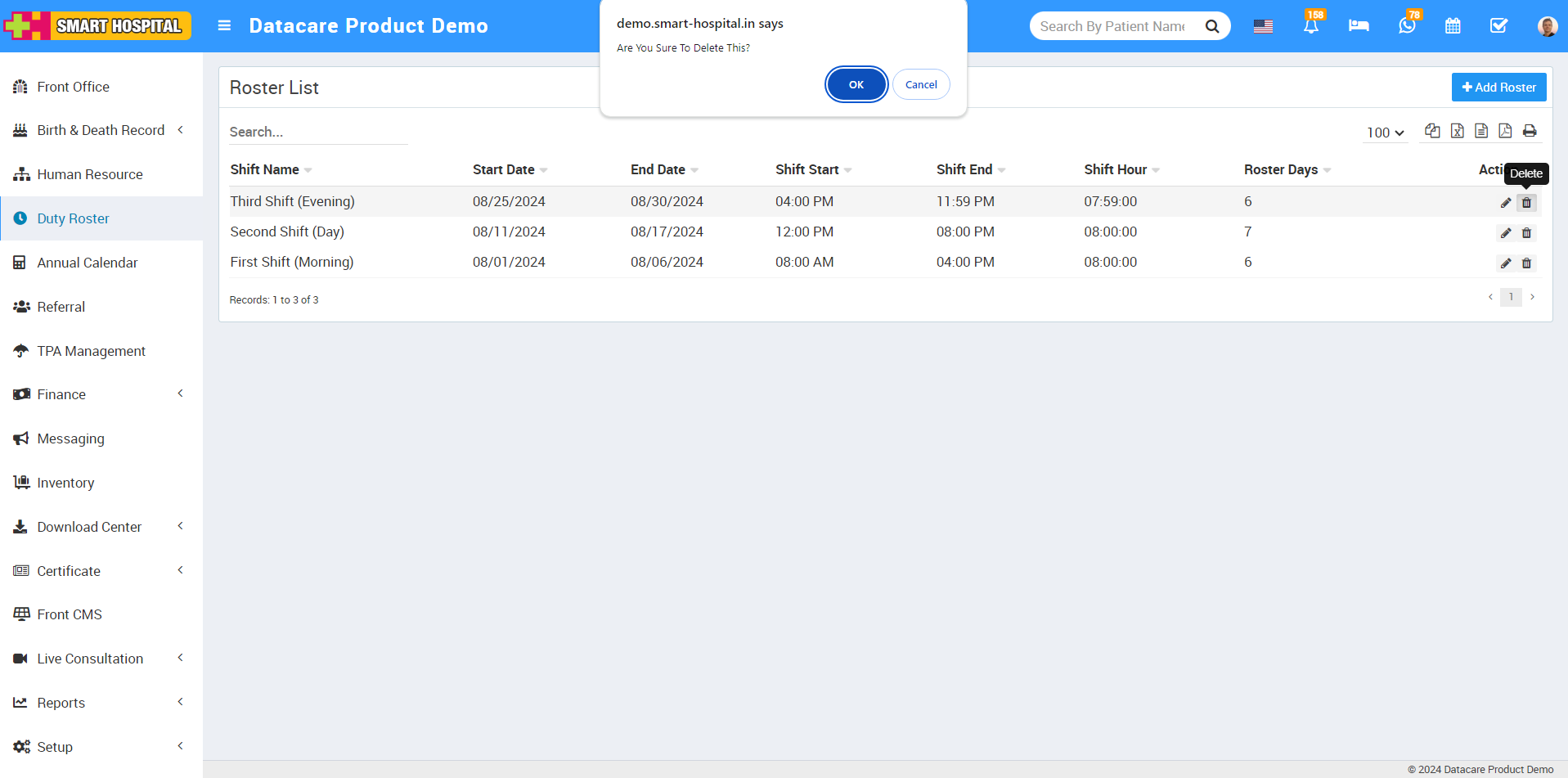The width and height of the screenshot is (1568, 778).
Task: Click the tasks checkbox icon in header
Action: coord(1499,25)
